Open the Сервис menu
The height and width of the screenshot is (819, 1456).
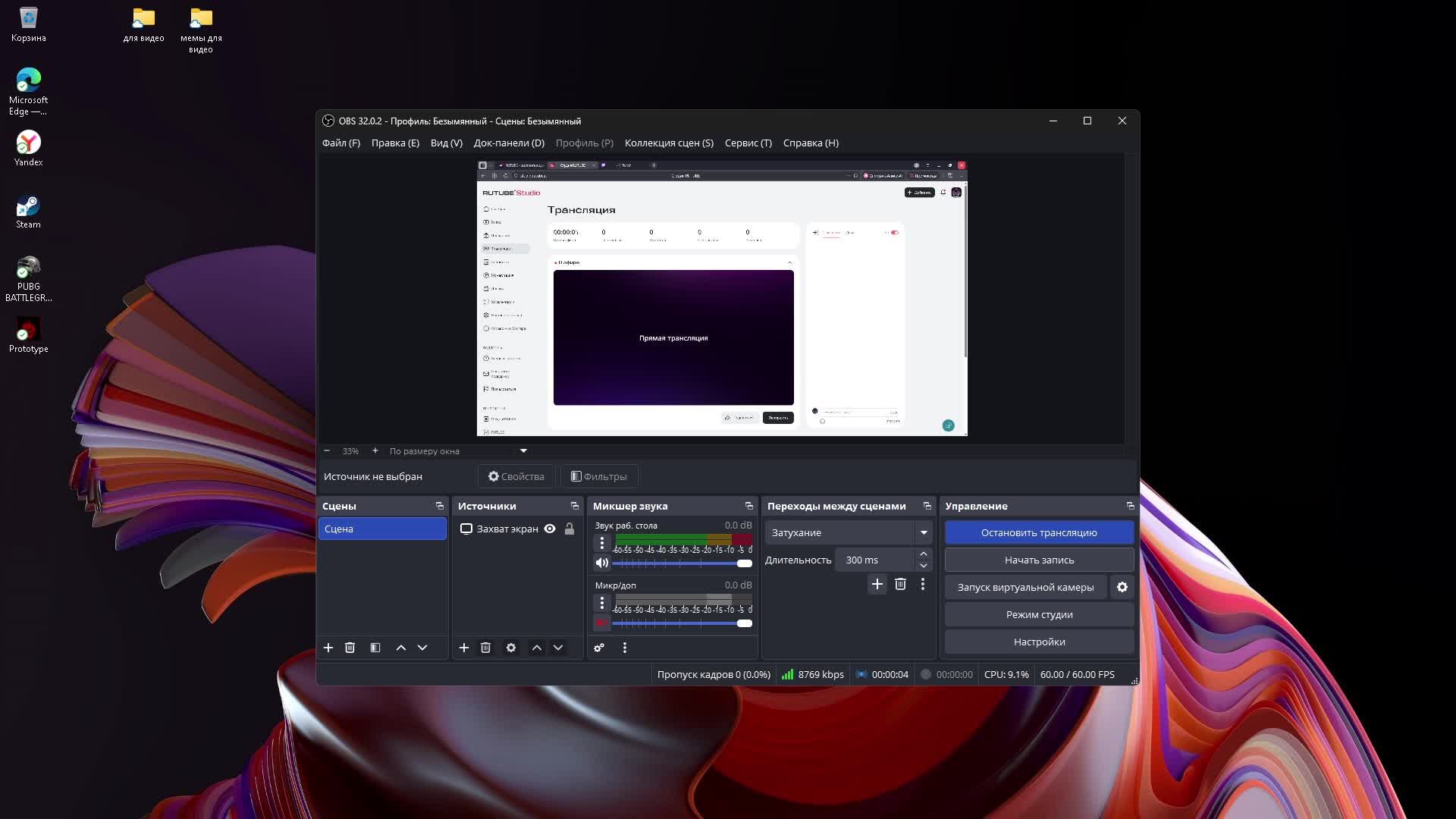pyautogui.click(x=748, y=143)
